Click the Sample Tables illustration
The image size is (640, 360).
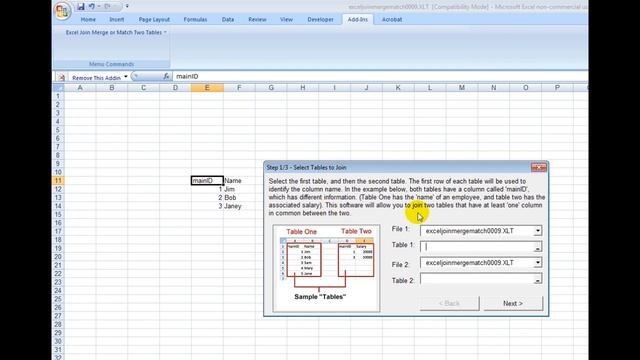click(x=326, y=268)
